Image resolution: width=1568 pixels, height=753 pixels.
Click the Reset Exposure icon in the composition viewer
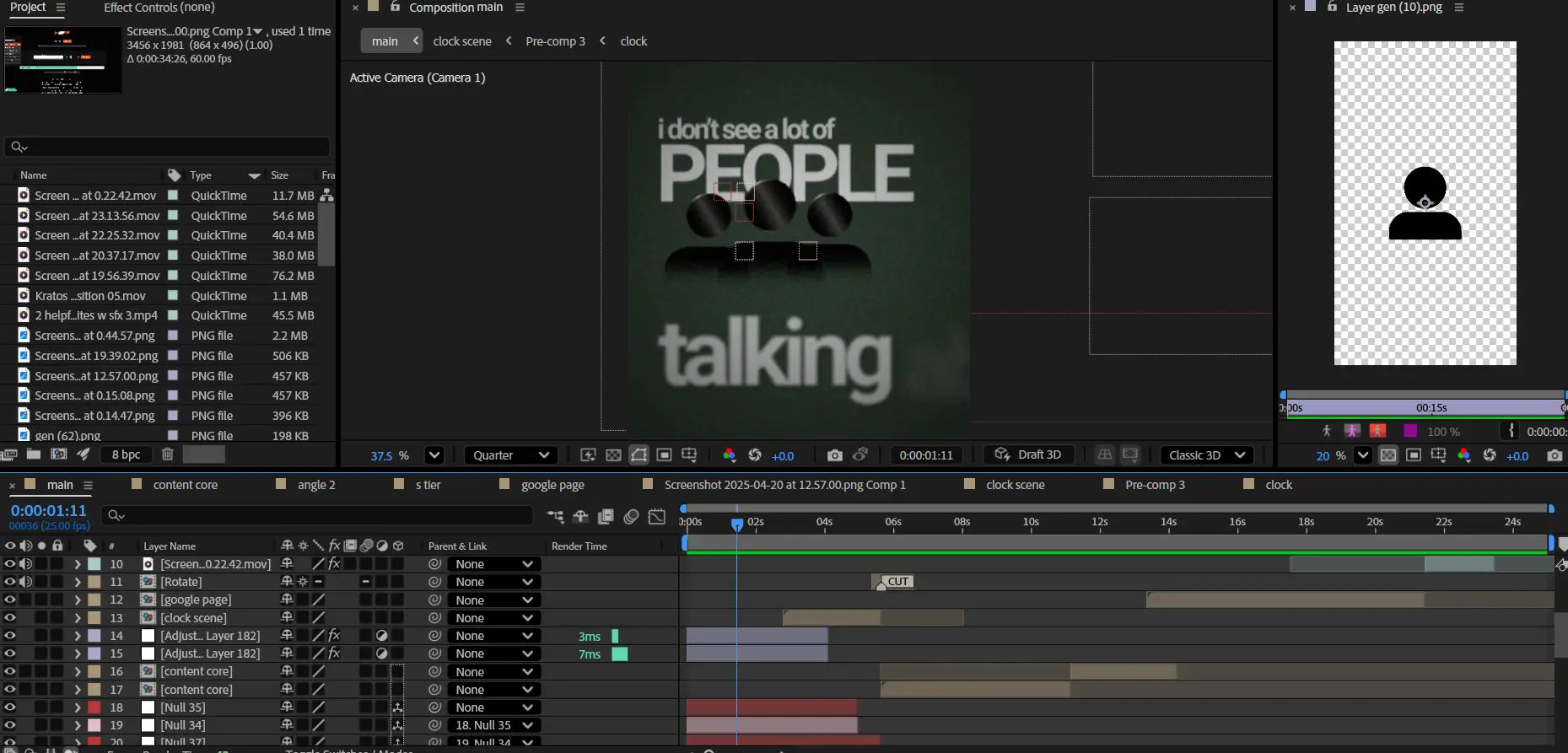755,455
